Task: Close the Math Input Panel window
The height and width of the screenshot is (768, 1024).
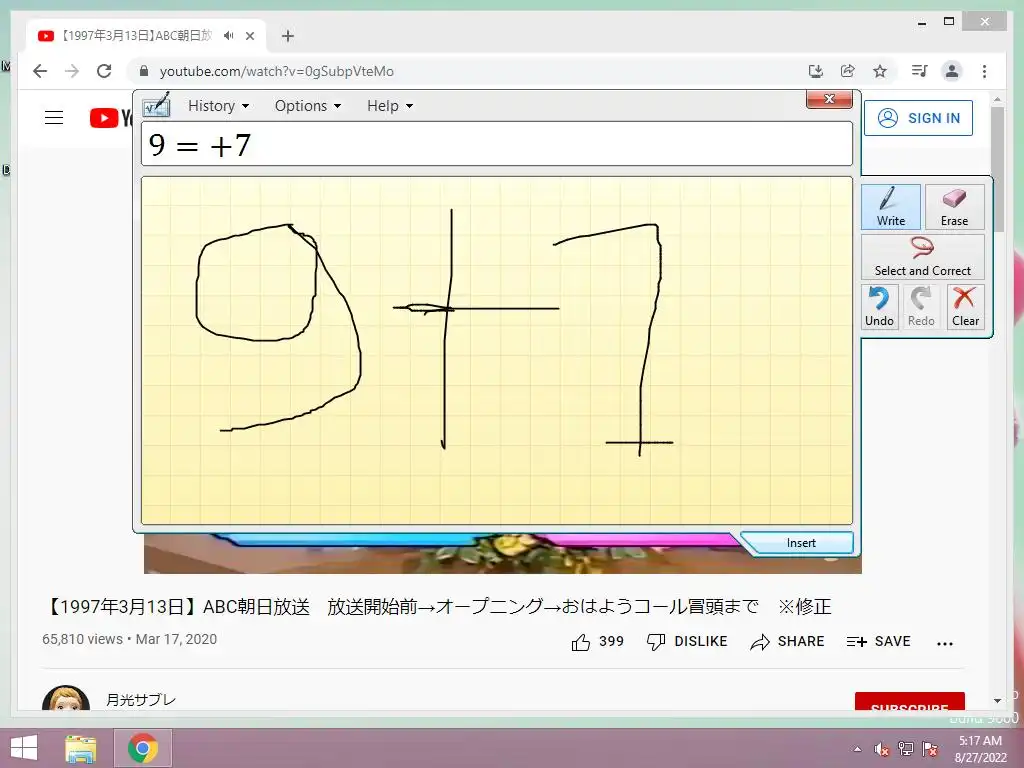Action: [x=829, y=99]
